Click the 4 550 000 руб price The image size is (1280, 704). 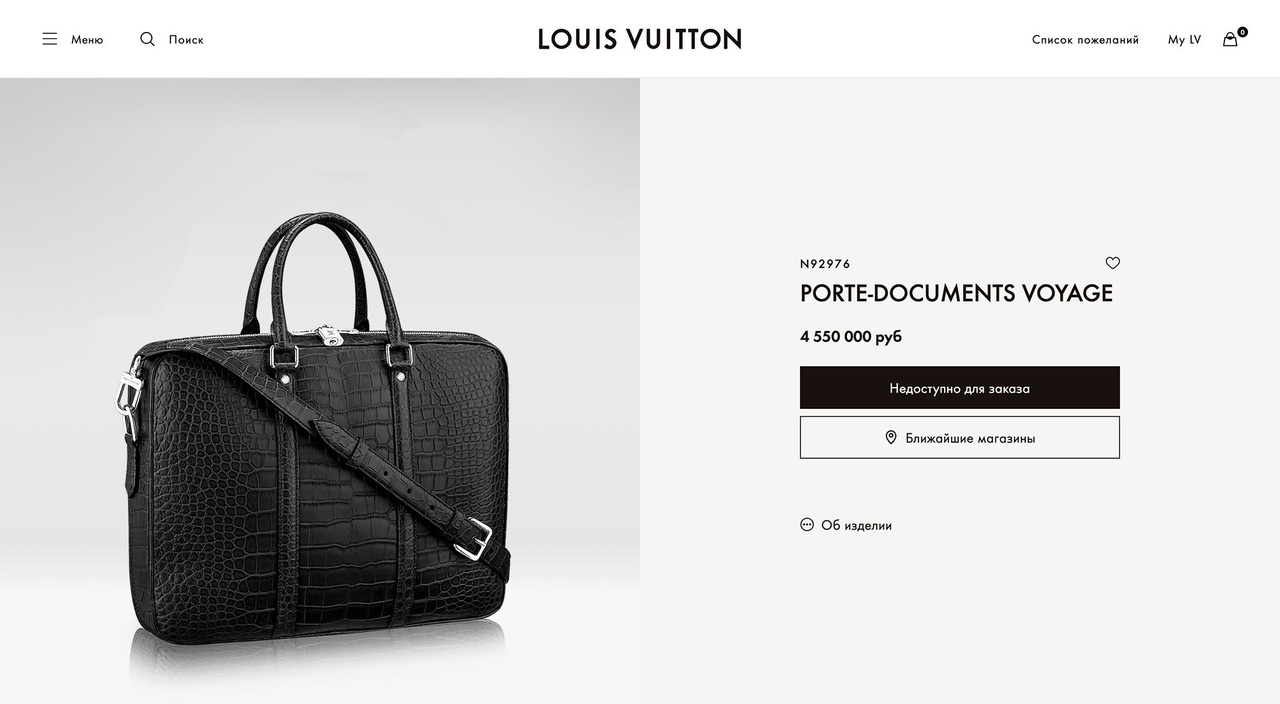coord(851,337)
